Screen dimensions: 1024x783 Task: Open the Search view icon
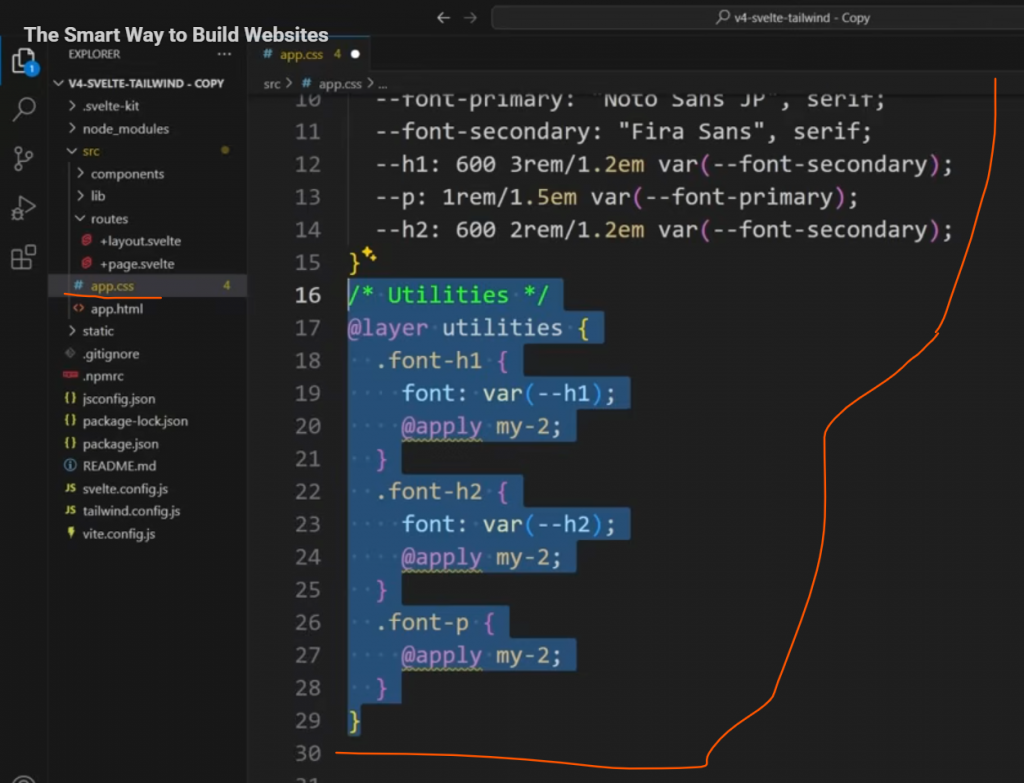(23, 110)
